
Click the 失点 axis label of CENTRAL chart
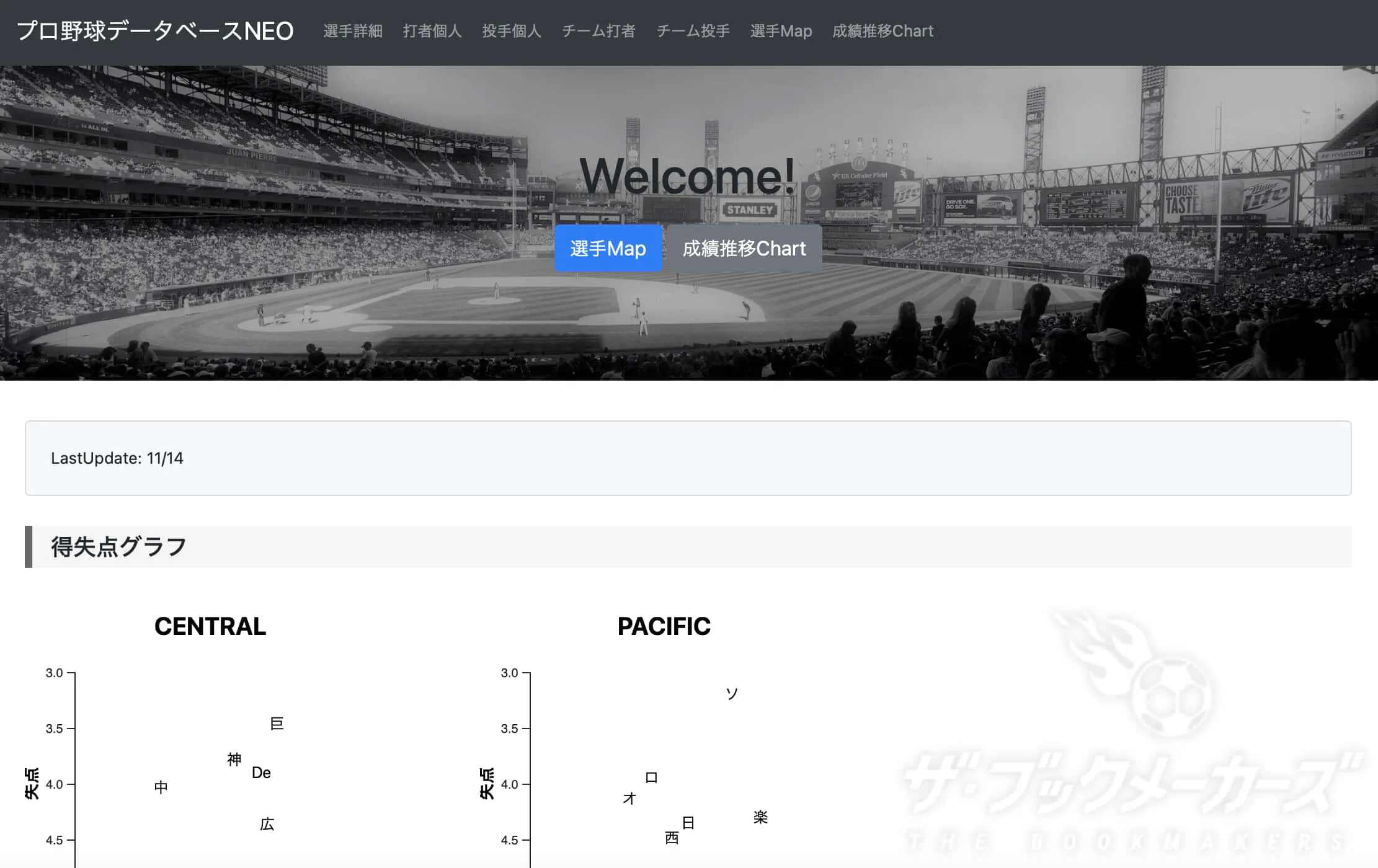[32, 784]
